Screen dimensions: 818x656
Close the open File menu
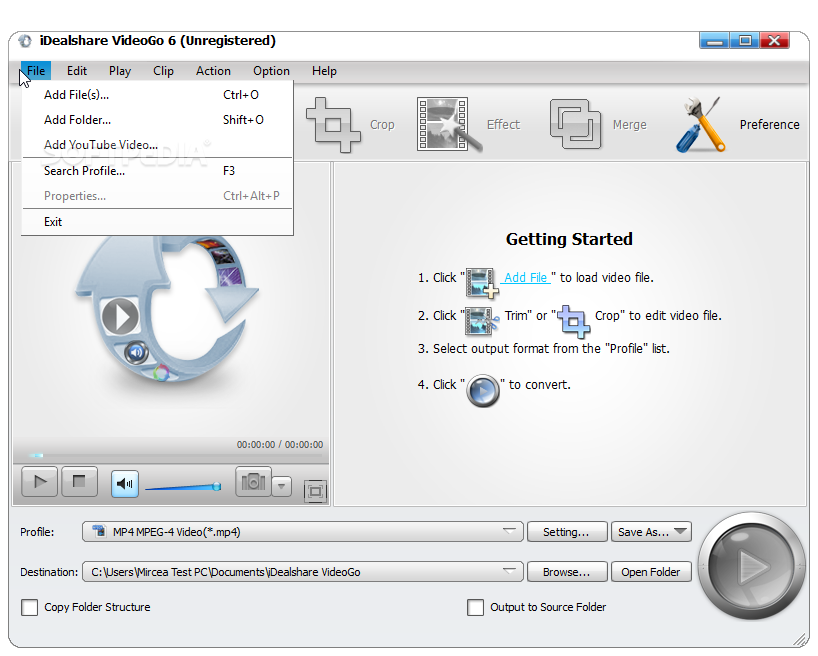pyautogui.click(x=35, y=71)
